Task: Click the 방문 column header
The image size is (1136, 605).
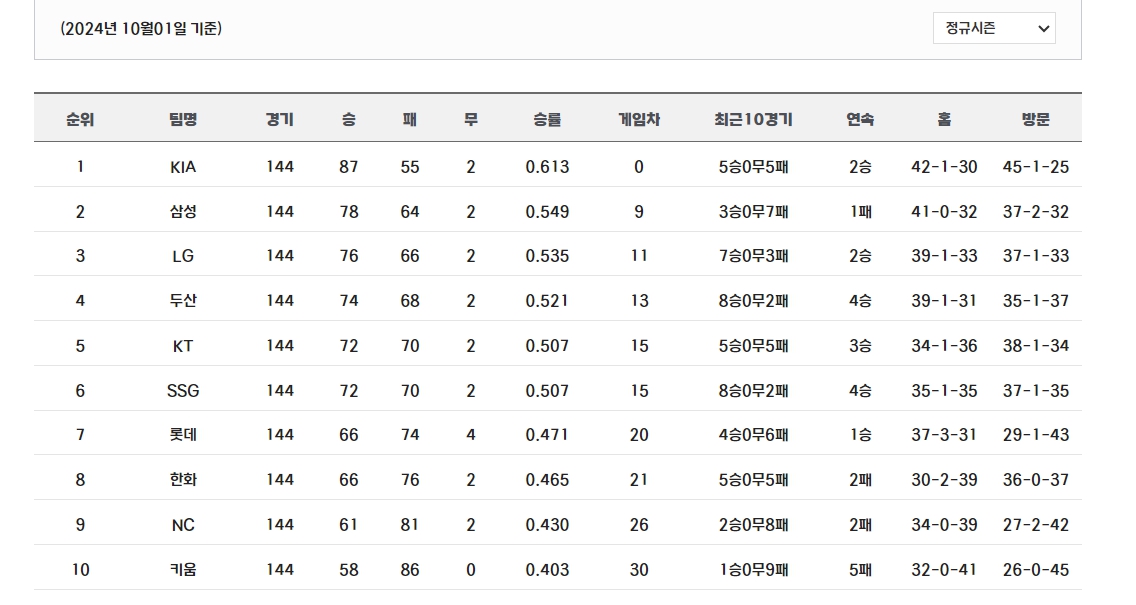Action: pos(1036,120)
